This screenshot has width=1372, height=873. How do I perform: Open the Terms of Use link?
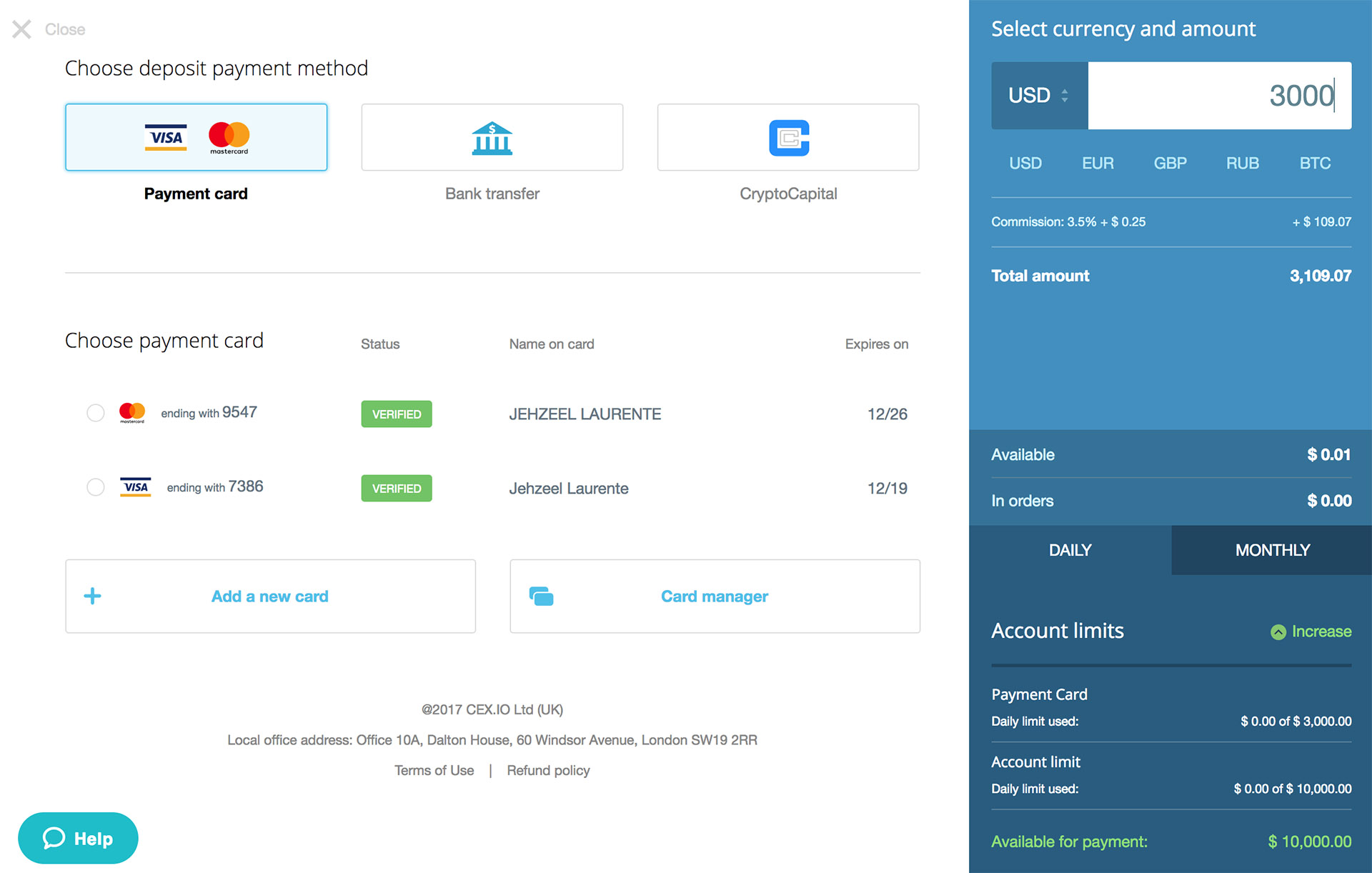tap(434, 770)
